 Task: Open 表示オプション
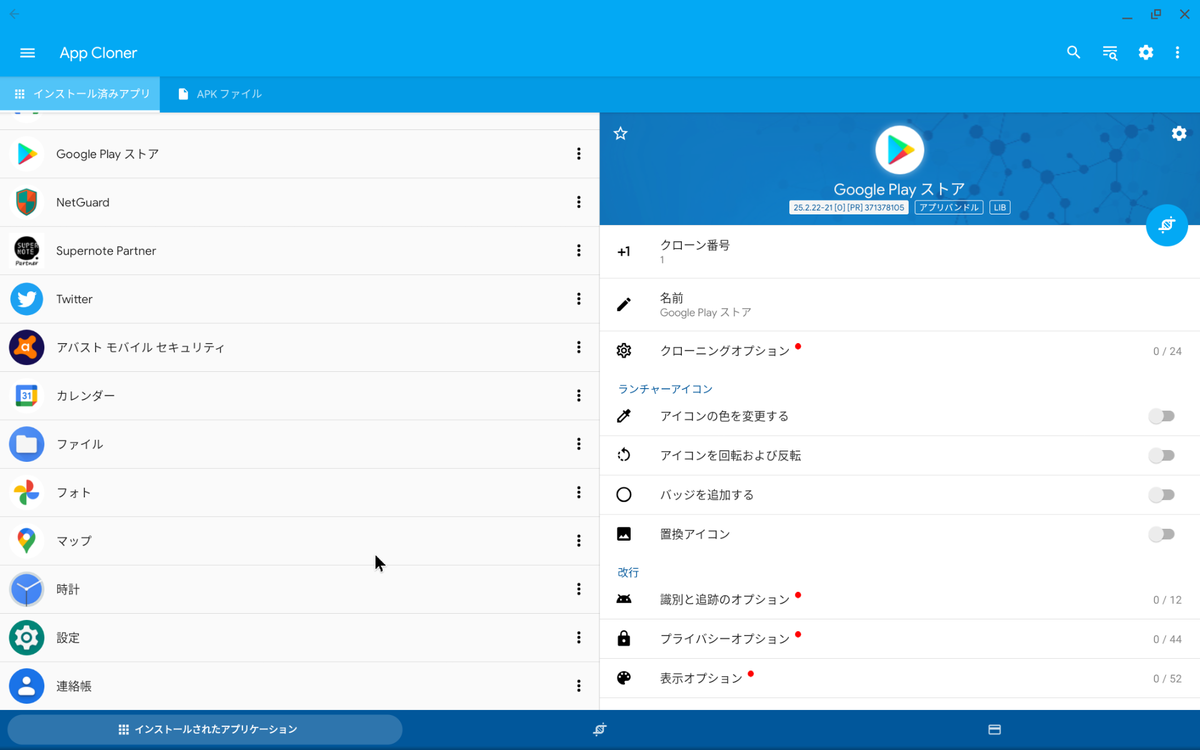click(x=900, y=678)
